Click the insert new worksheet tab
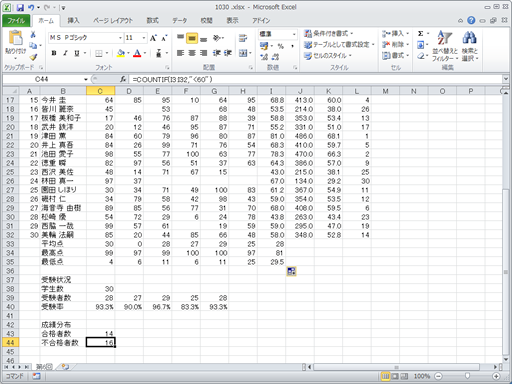Screen dimensions: 512x384 pos(65,367)
